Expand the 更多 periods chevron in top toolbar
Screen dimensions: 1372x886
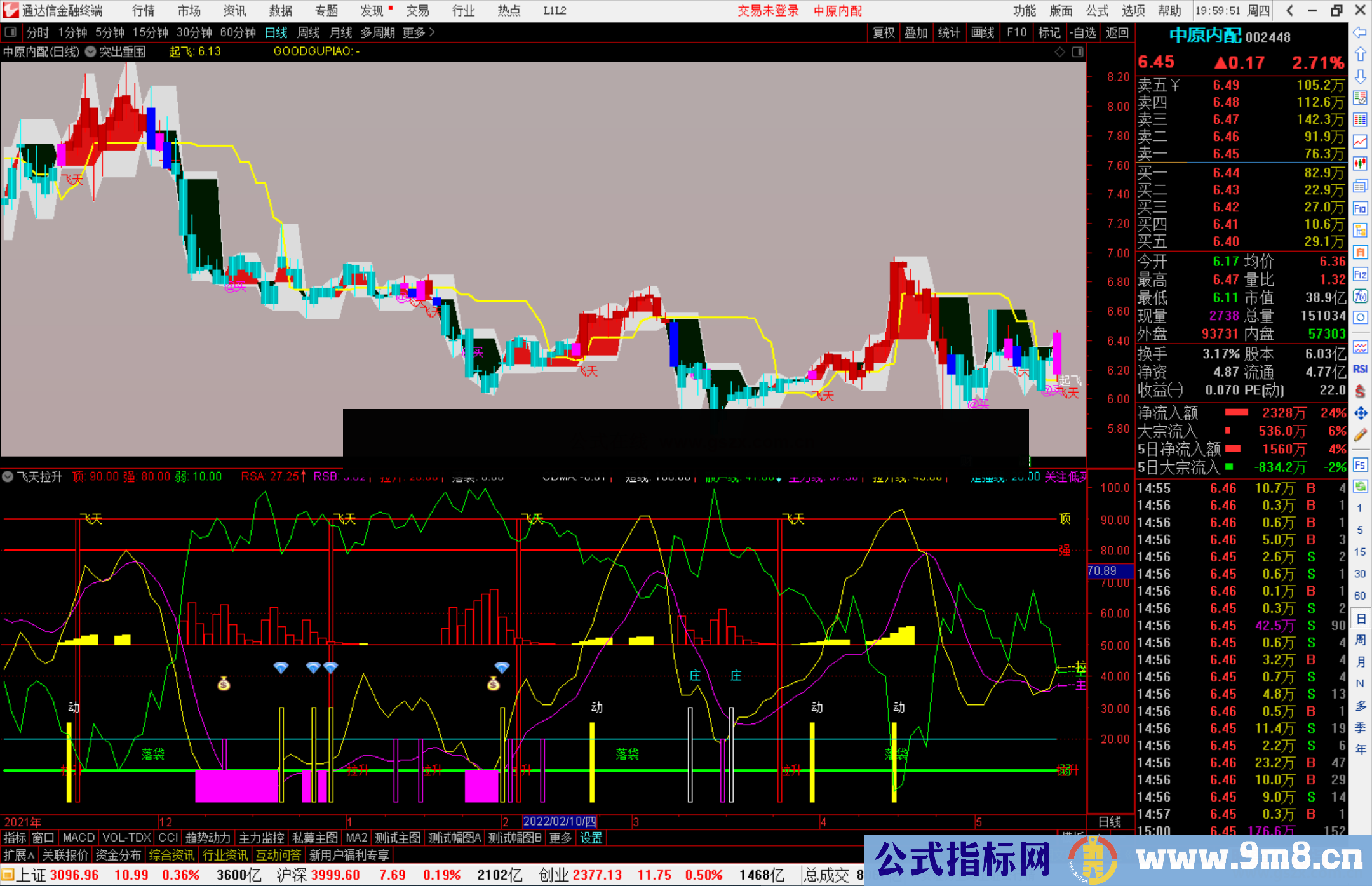432,32
